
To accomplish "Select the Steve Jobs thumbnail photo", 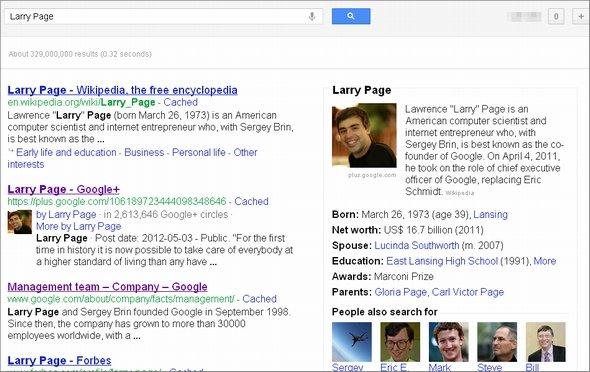I will coord(497,342).
